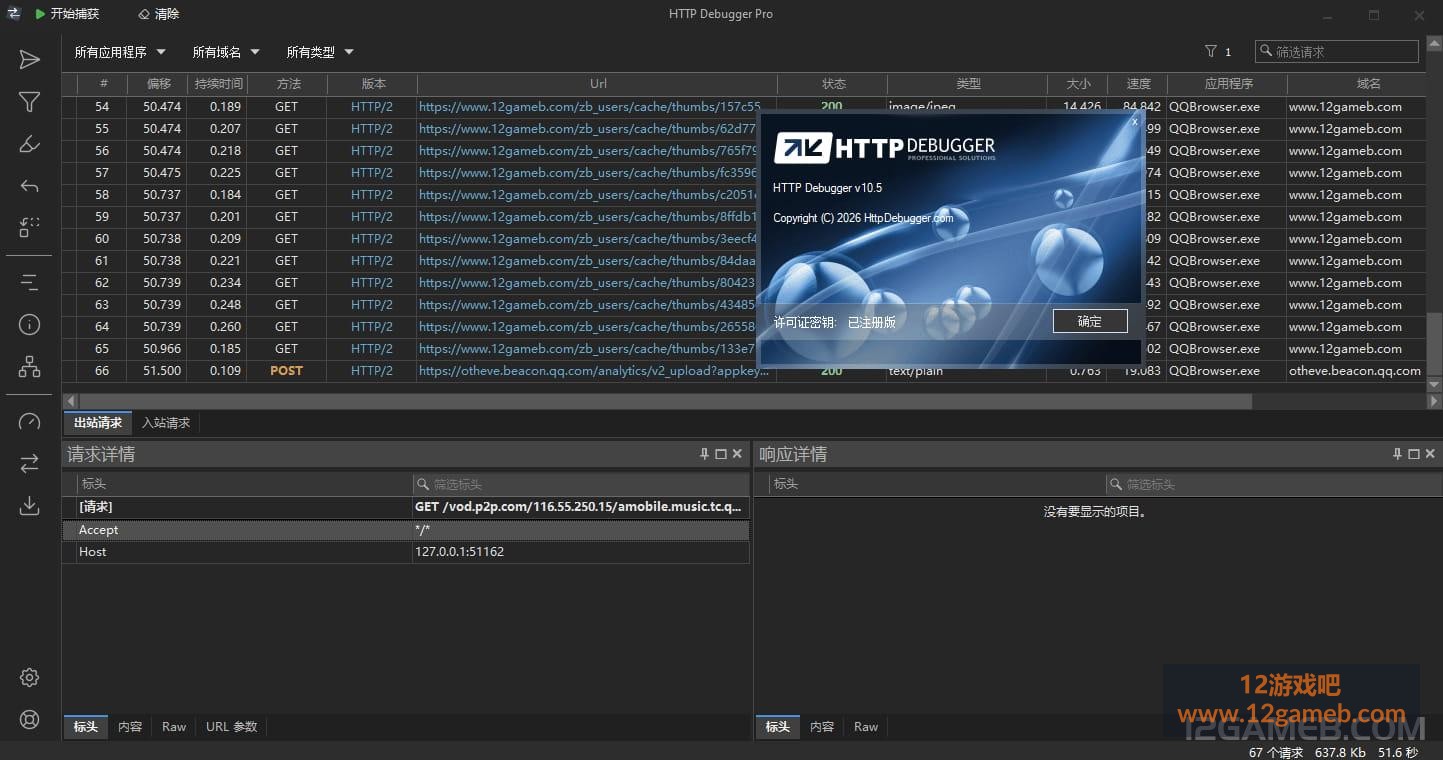Click the request grid vertical scrollbar down arrow

pyautogui.click(x=1435, y=384)
